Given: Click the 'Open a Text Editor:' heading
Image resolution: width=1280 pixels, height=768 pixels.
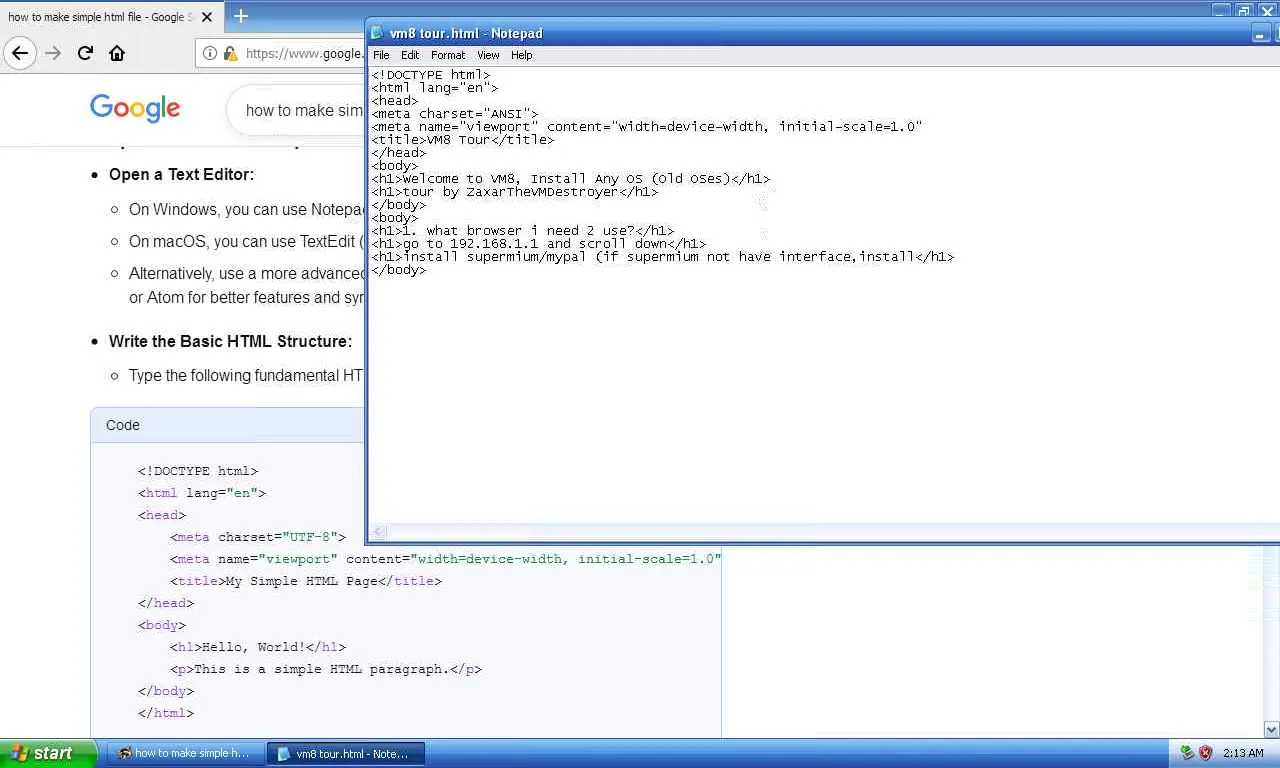Looking at the screenshot, I should pyautogui.click(x=181, y=174).
